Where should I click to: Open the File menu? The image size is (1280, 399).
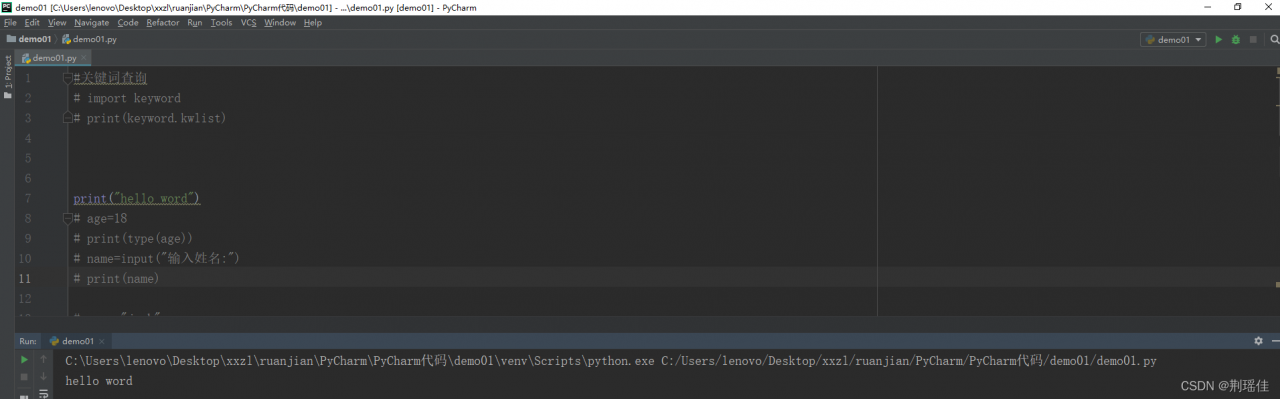[x=10, y=22]
